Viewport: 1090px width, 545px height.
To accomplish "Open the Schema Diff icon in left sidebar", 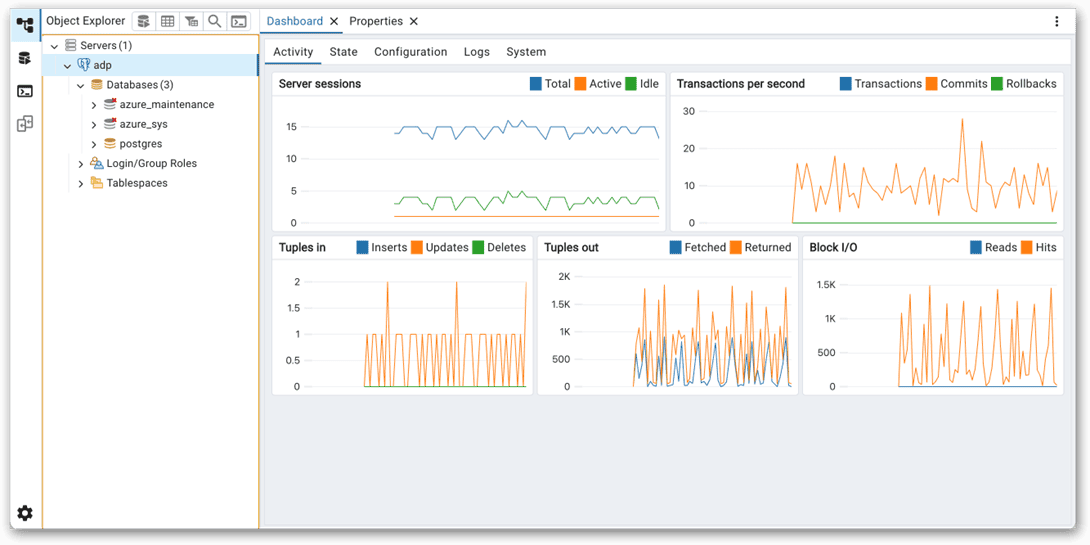I will click(x=25, y=124).
